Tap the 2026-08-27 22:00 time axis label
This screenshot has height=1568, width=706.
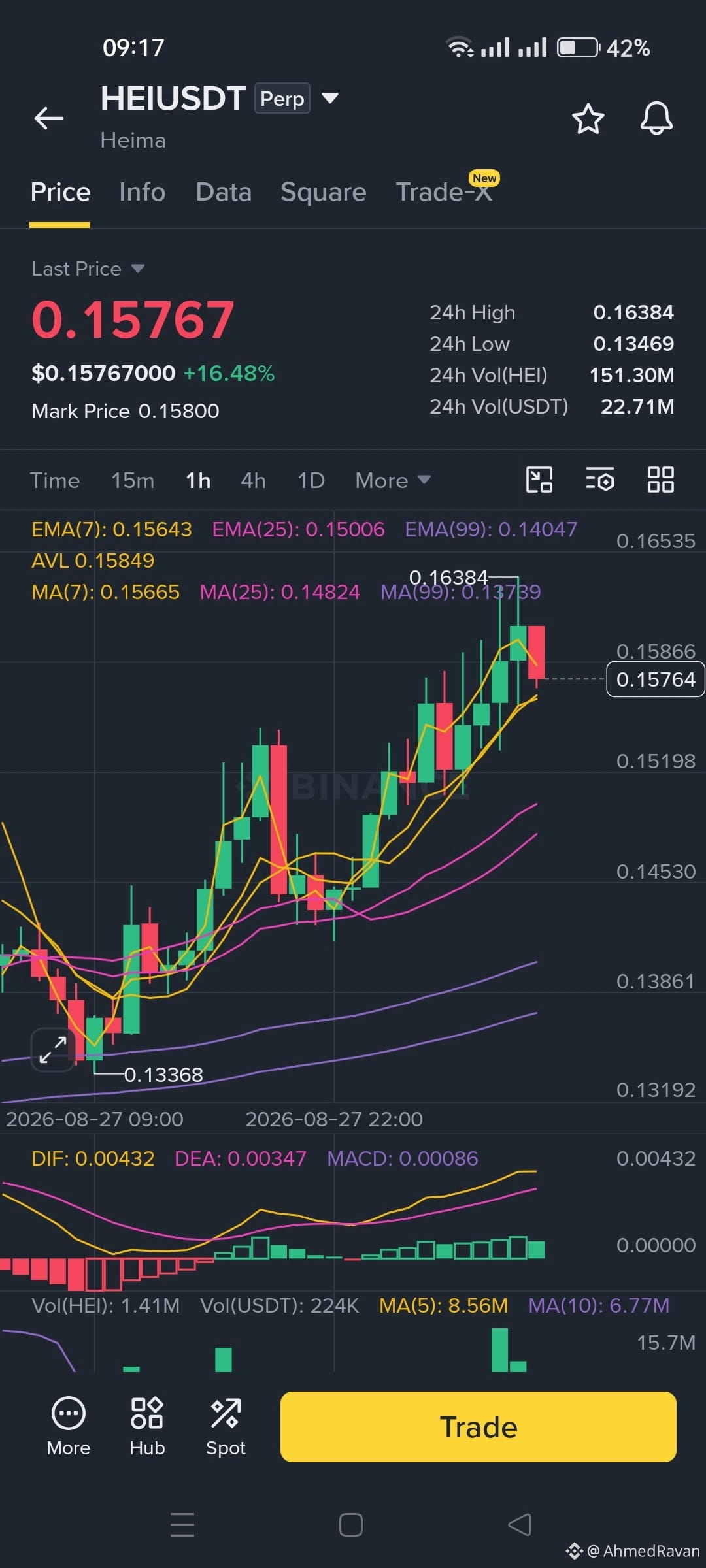[x=334, y=1119]
